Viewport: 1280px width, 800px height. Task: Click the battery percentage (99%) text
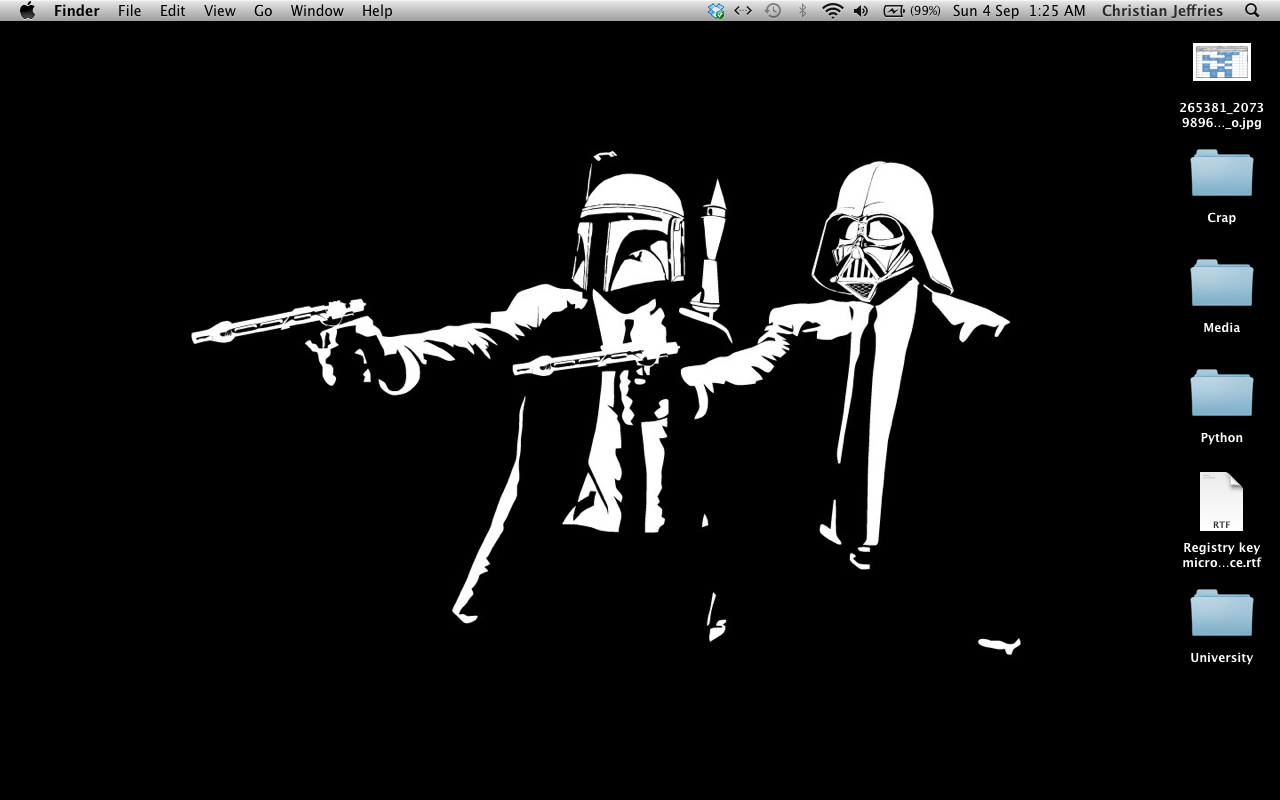click(925, 11)
